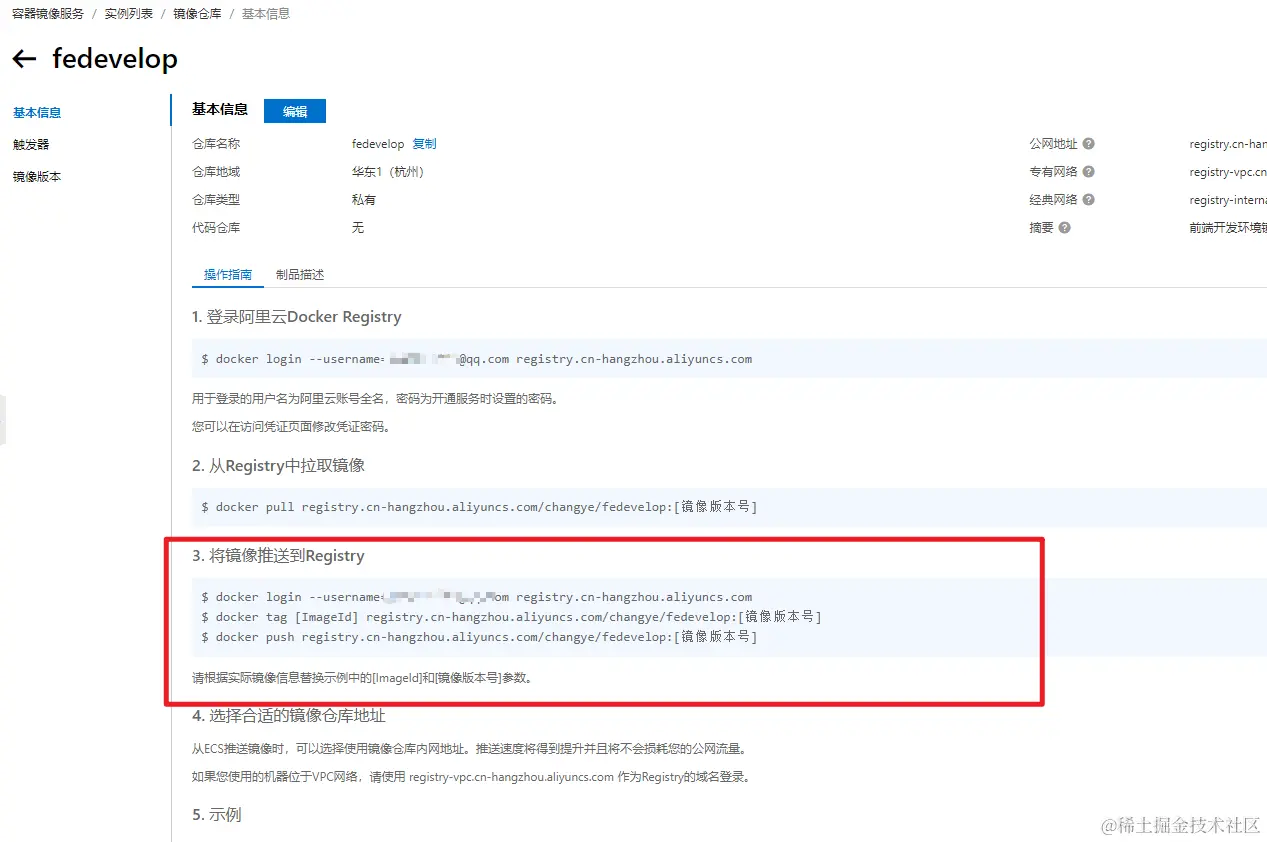Click heading 1. 登录阿里云Docker Registry
The height and width of the screenshot is (842, 1267).
(x=297, y=317)
